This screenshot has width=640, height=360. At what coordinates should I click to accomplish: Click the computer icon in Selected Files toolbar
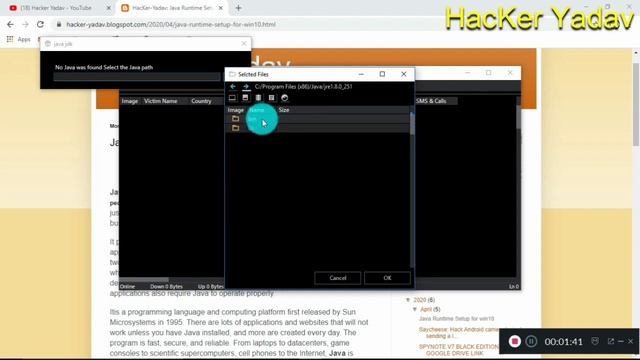click(232, 98)
